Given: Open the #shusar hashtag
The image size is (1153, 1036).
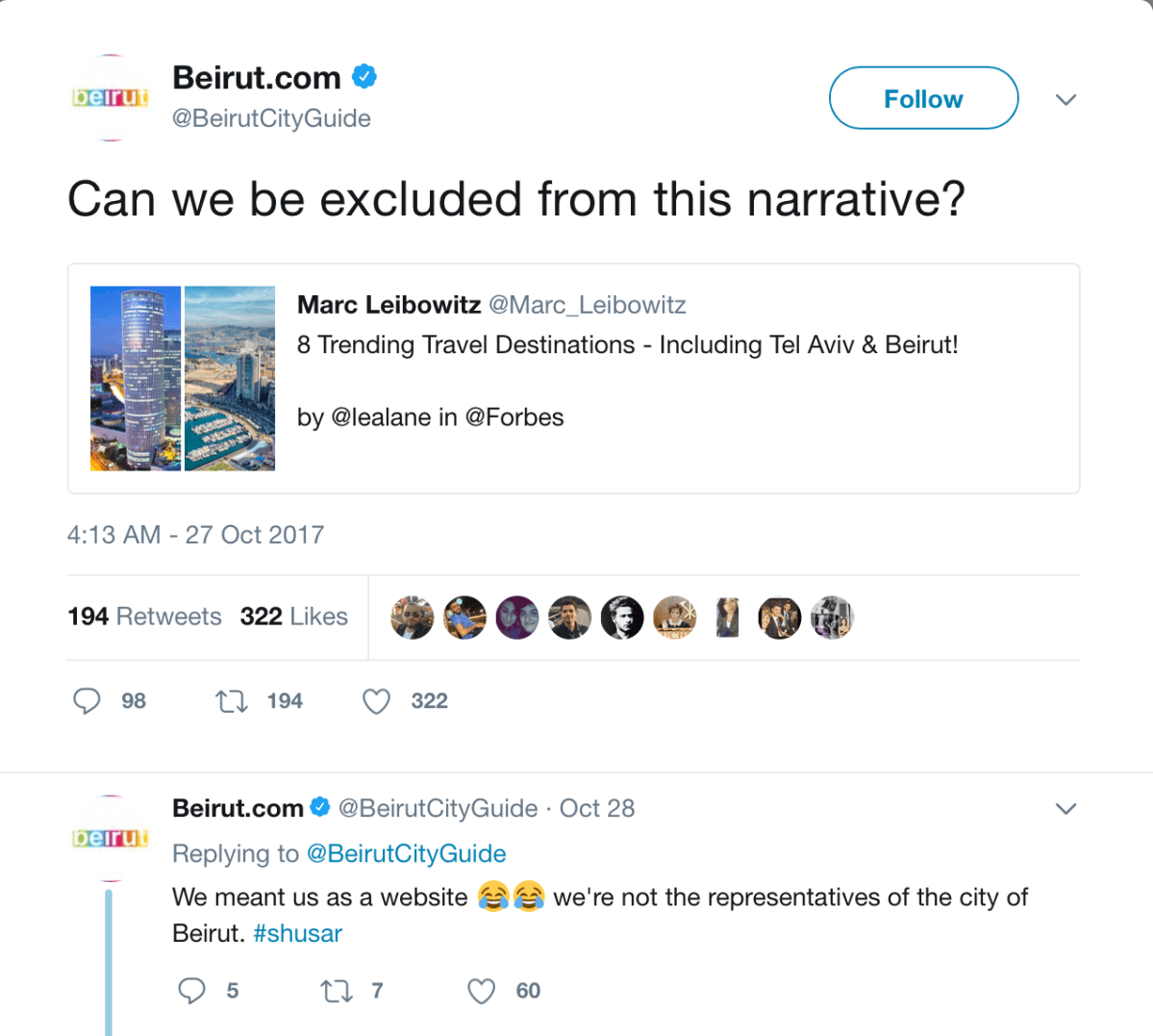Looking at the screenshot, I should (x=297, y=933).
